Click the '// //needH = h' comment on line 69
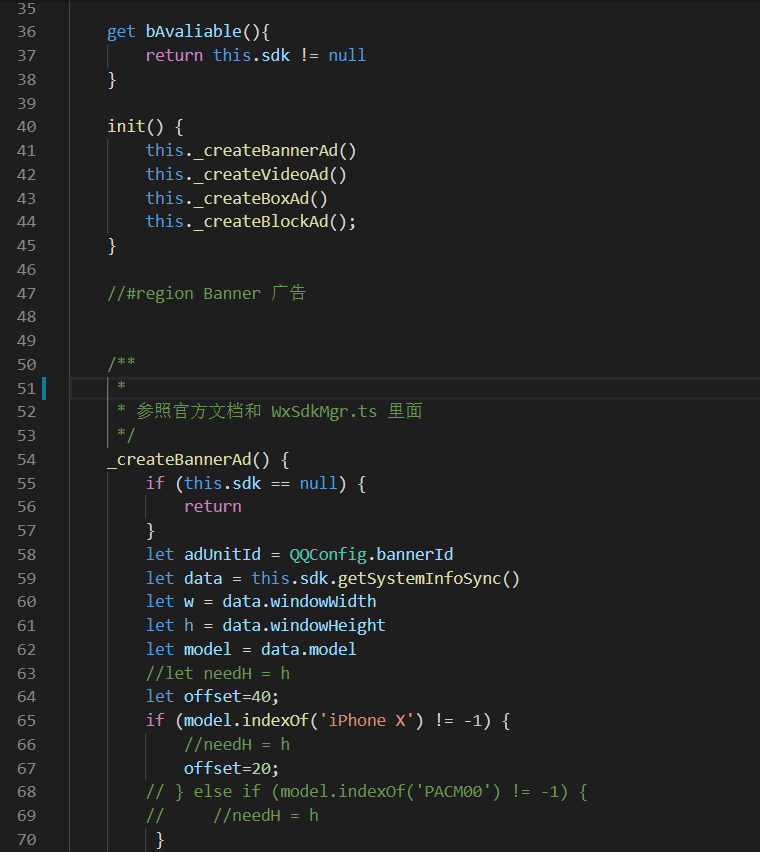 [232, 816]
